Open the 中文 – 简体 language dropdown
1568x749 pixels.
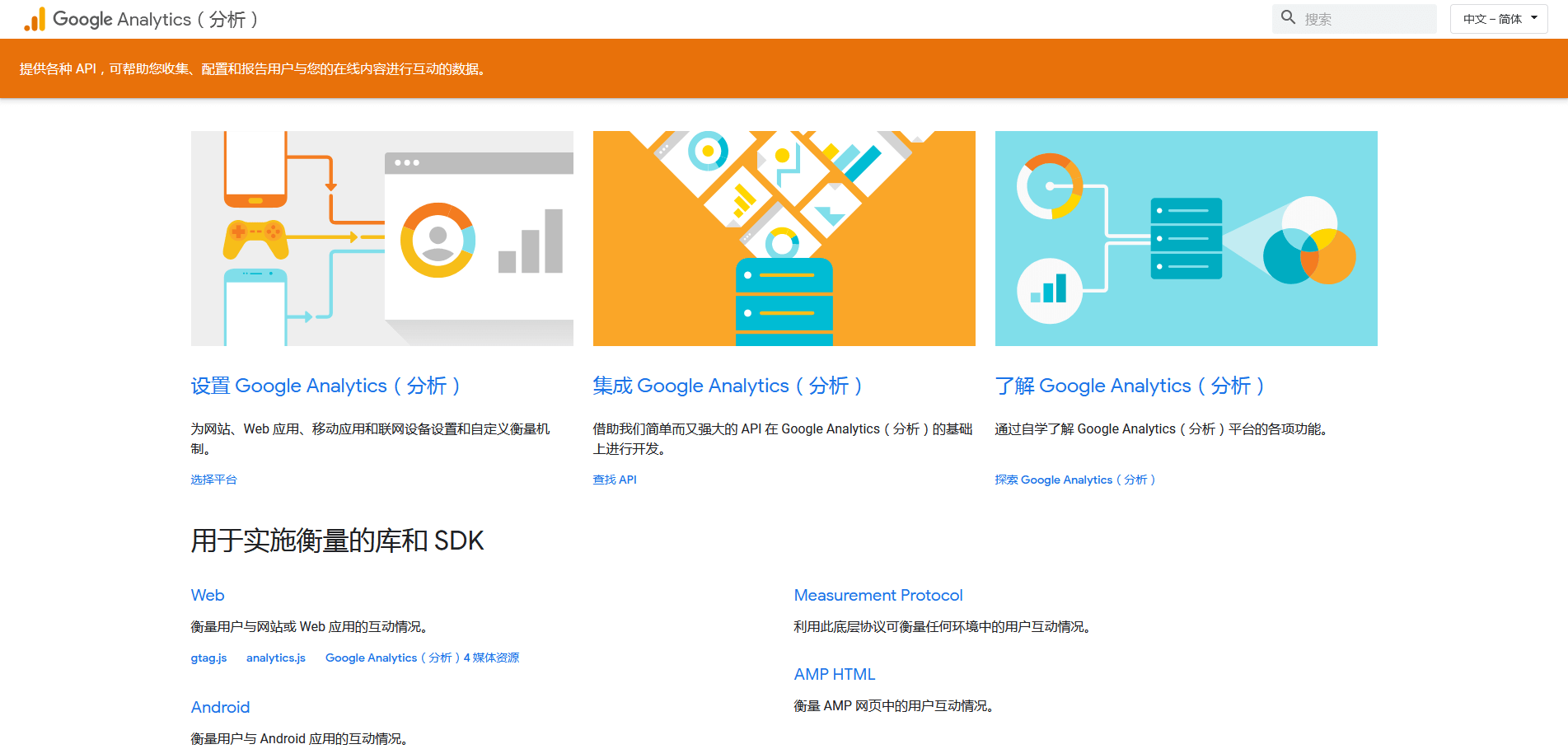(x=1499, y=19)
